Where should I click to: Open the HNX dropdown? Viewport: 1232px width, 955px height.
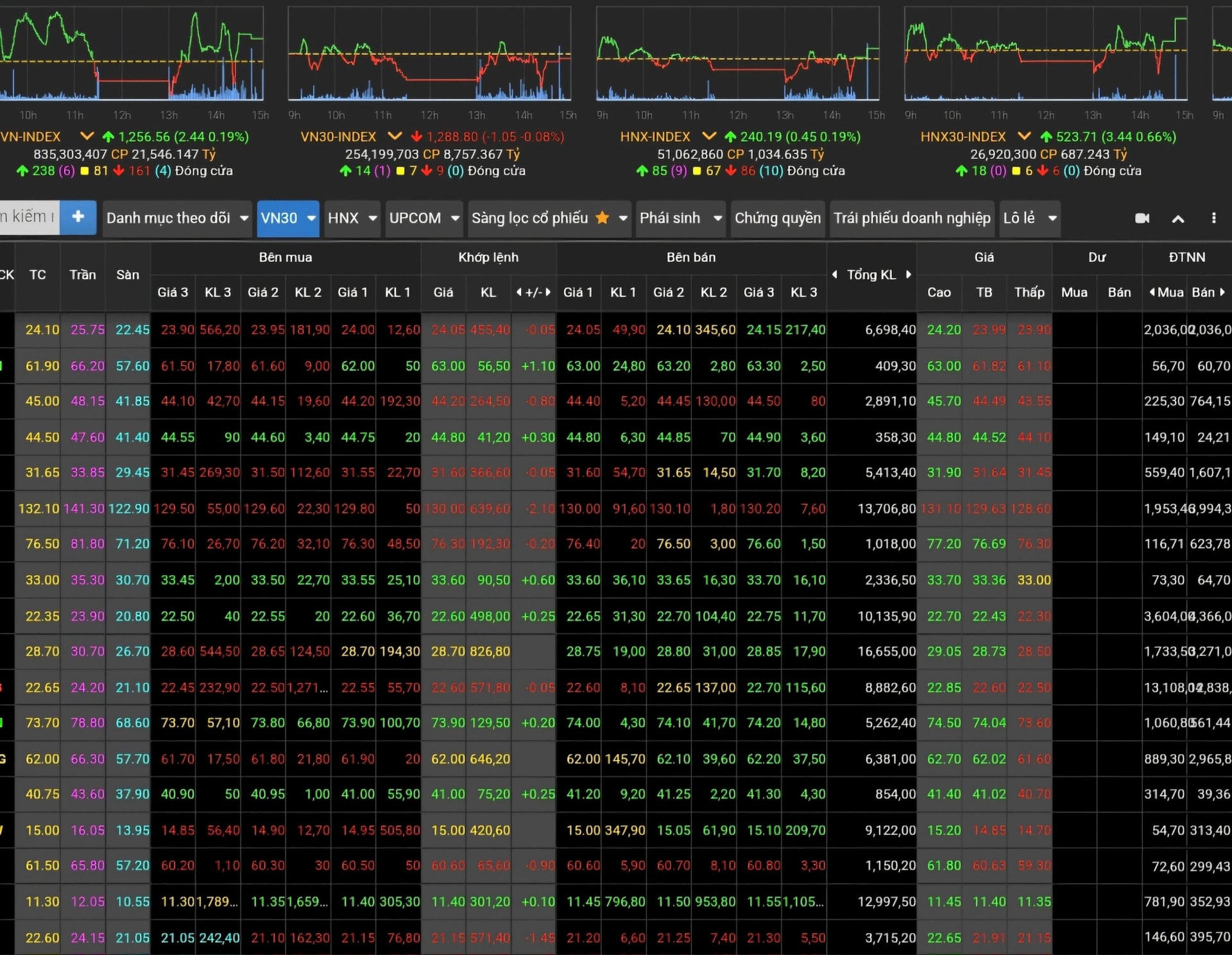352,218
